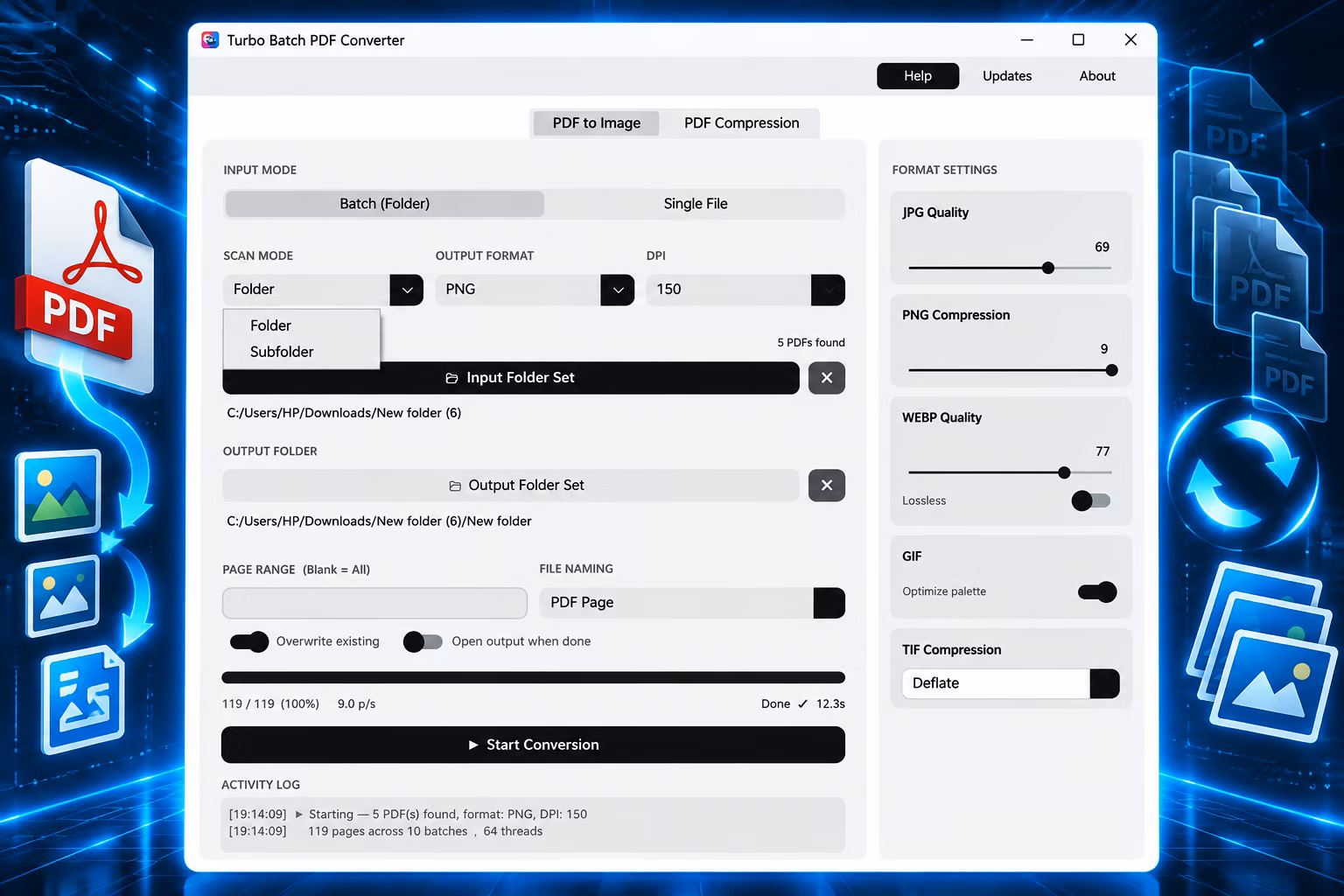Click Start Conversion button

[533, 745]
